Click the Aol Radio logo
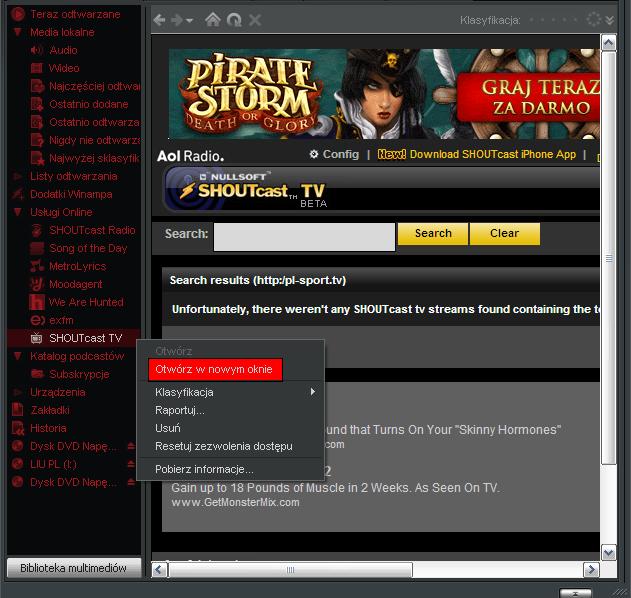 [x=190, y=156]
